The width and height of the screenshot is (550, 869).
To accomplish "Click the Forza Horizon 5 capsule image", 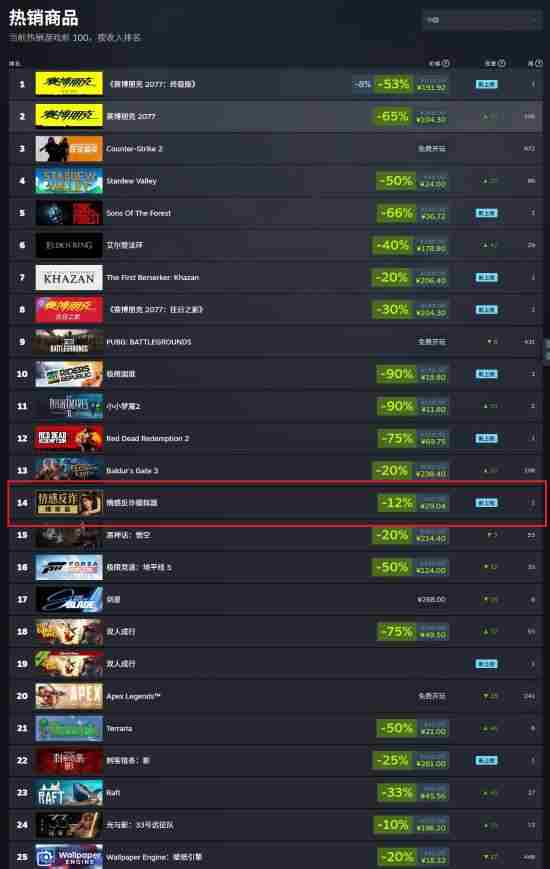I will 69,567.
